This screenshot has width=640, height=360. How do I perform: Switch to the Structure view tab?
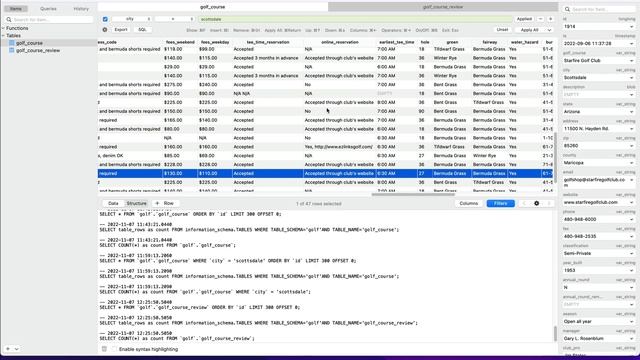click(x=136, y=203)
